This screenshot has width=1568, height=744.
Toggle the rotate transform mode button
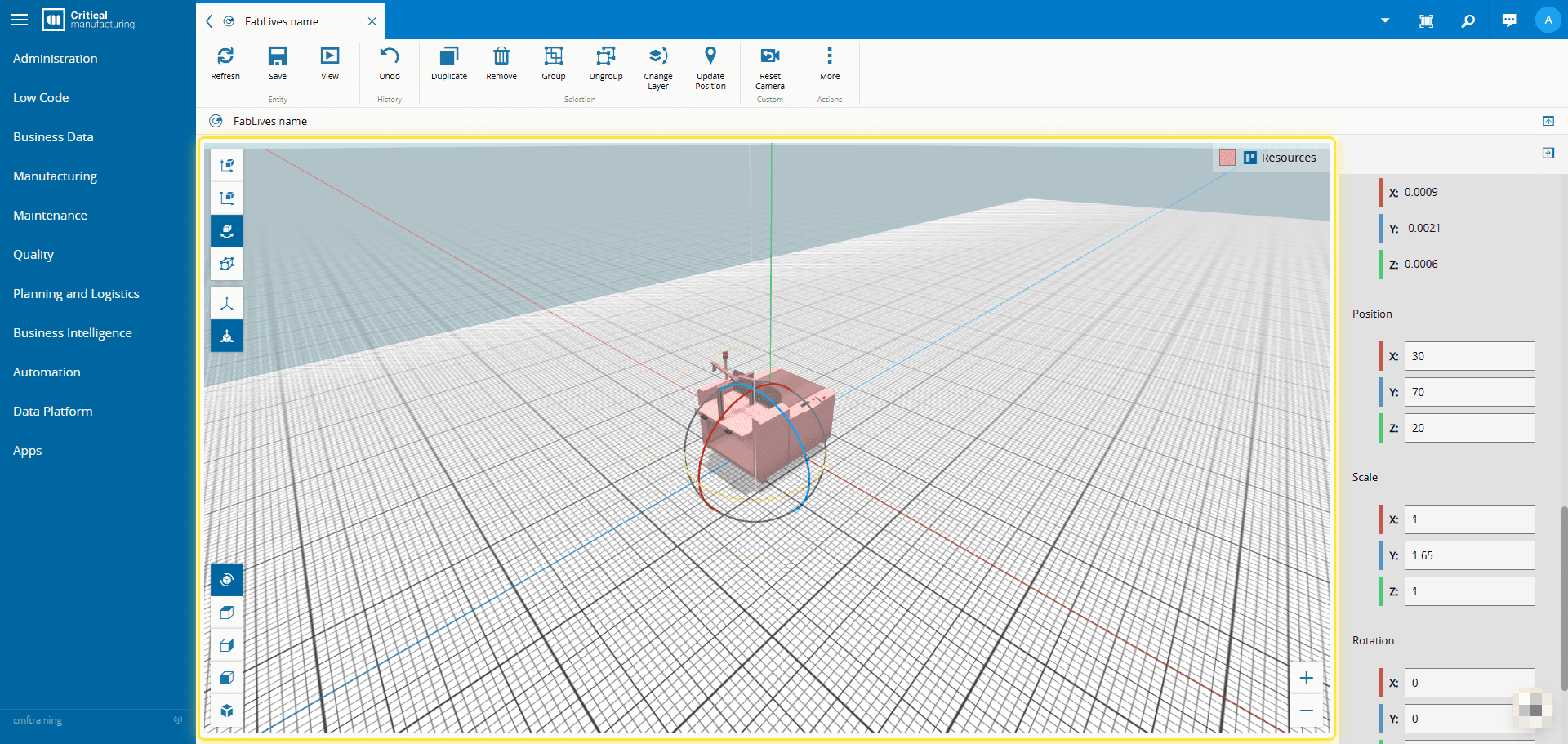227,231
